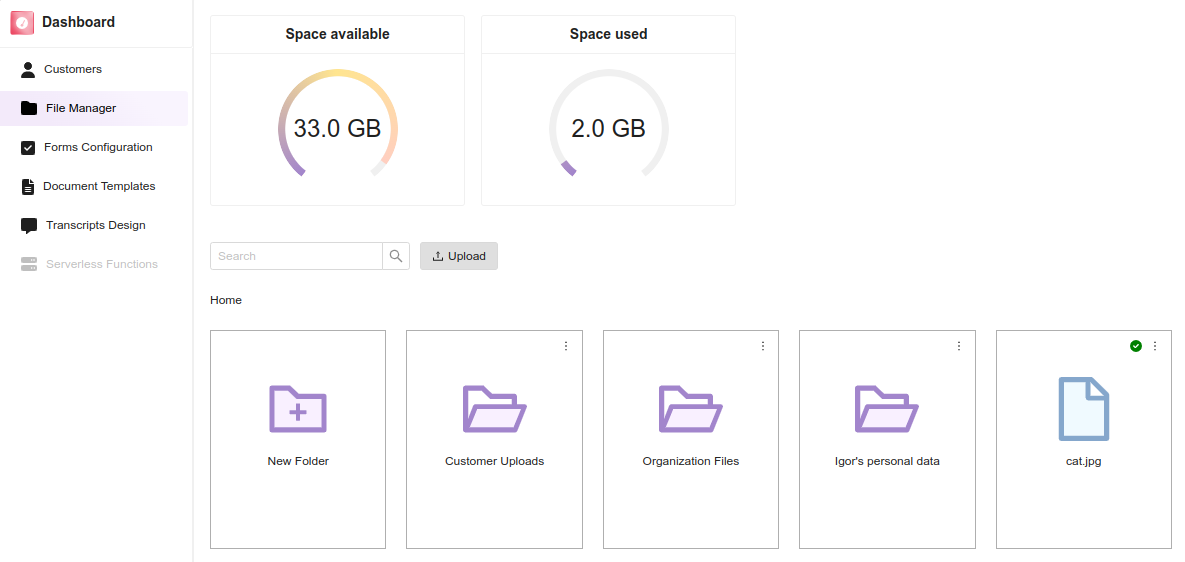Click the New Folder label
The image size is (1185, 562).
[x=298, y=461]
